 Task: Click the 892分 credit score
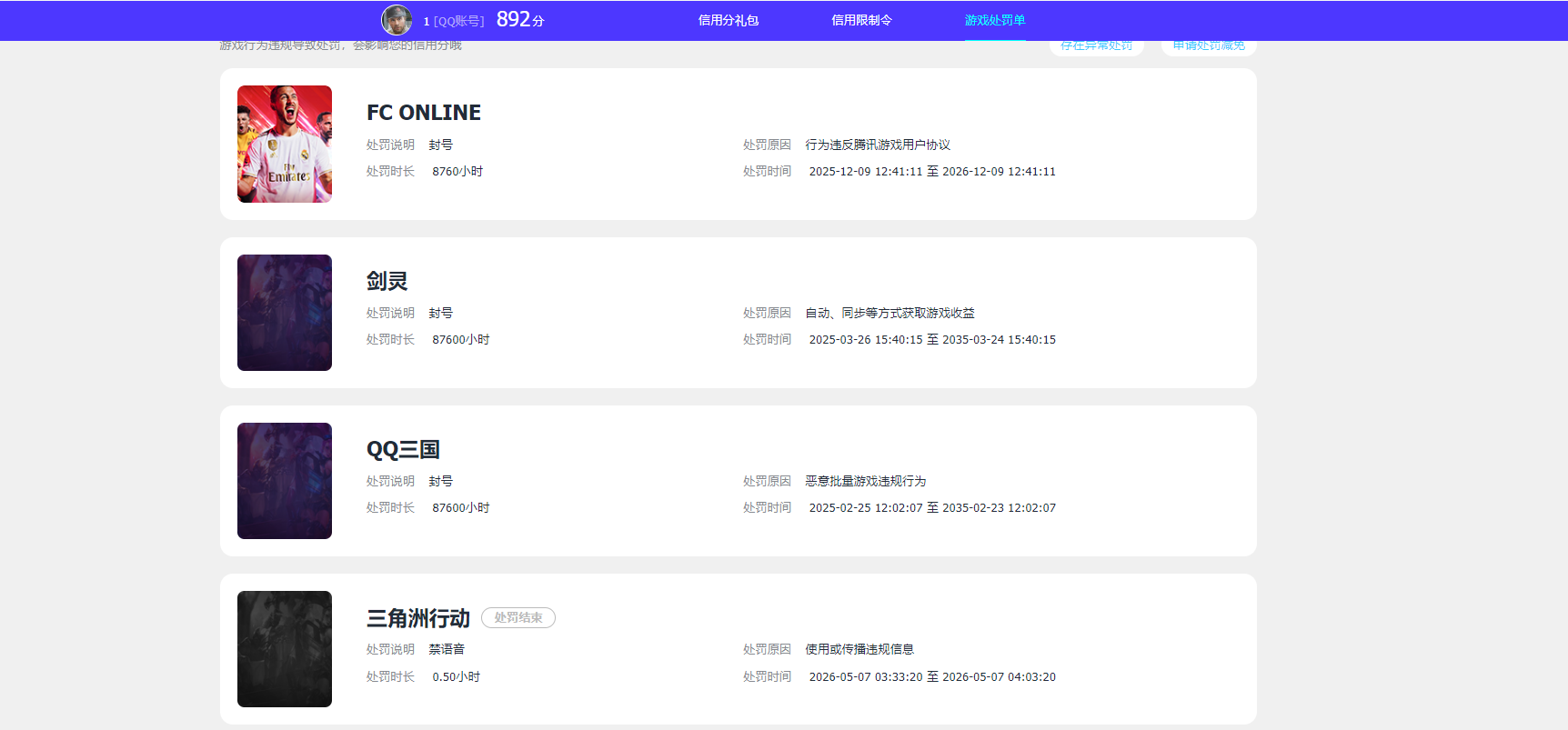click(520, 20)
